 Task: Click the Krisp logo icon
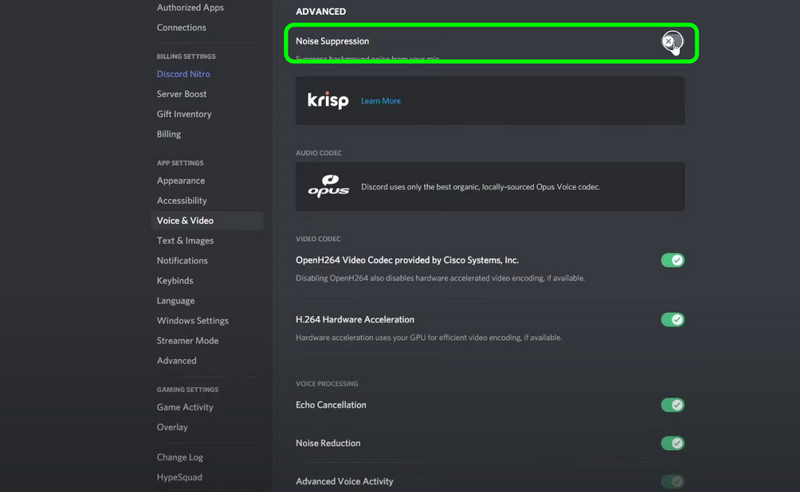[x=328, y=101]
